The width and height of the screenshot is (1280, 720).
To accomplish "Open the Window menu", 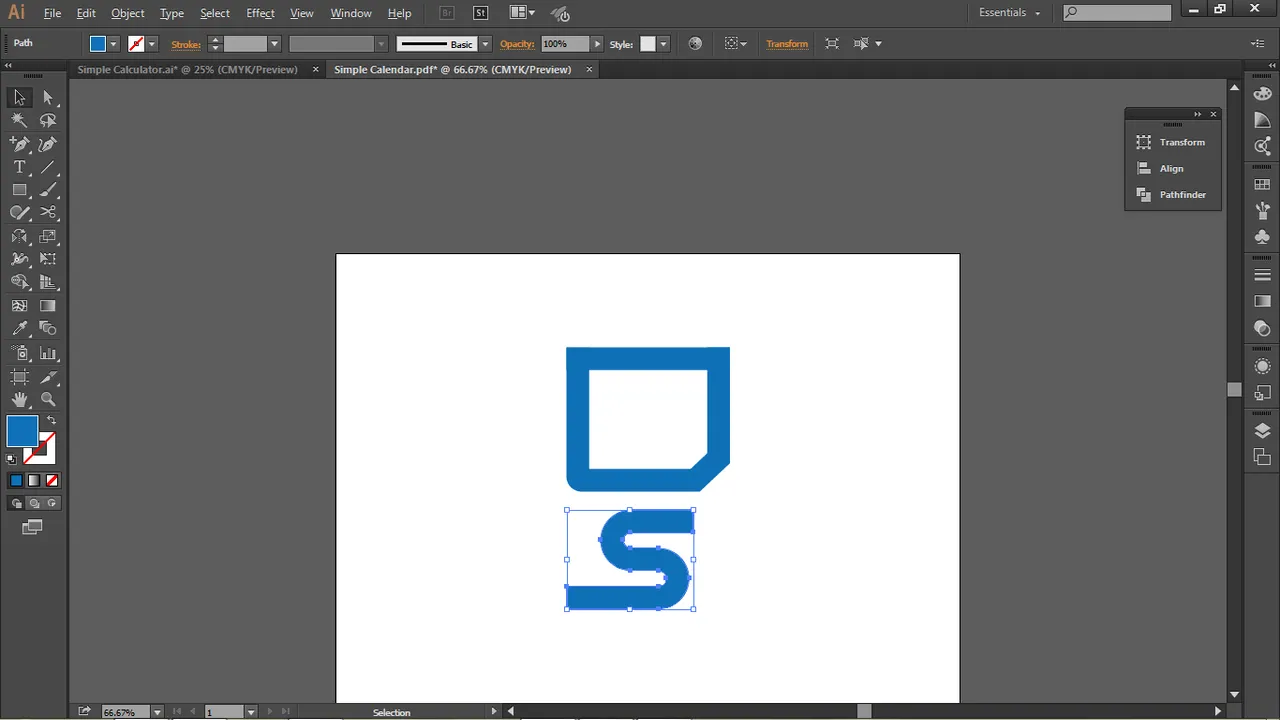I will click(x=351, y=13).
